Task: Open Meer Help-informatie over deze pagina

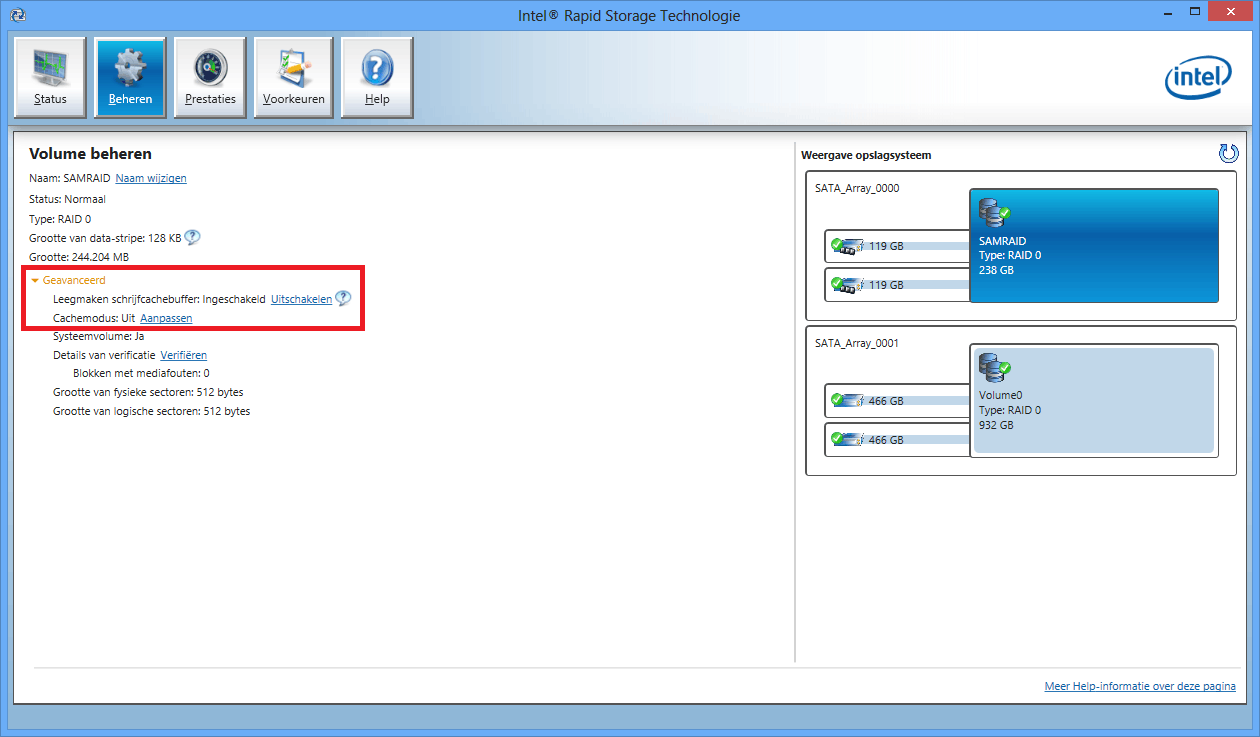Action: pos(1140,686)
